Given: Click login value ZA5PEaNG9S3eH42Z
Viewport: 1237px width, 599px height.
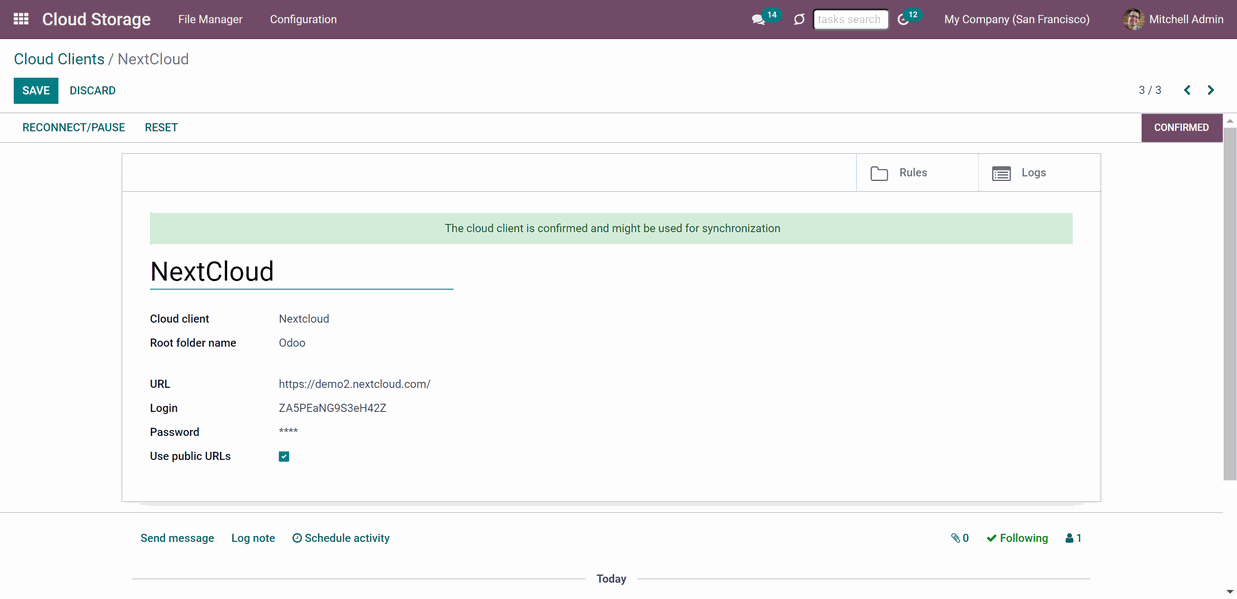Looking at the screenshot, I should [332, 408].
